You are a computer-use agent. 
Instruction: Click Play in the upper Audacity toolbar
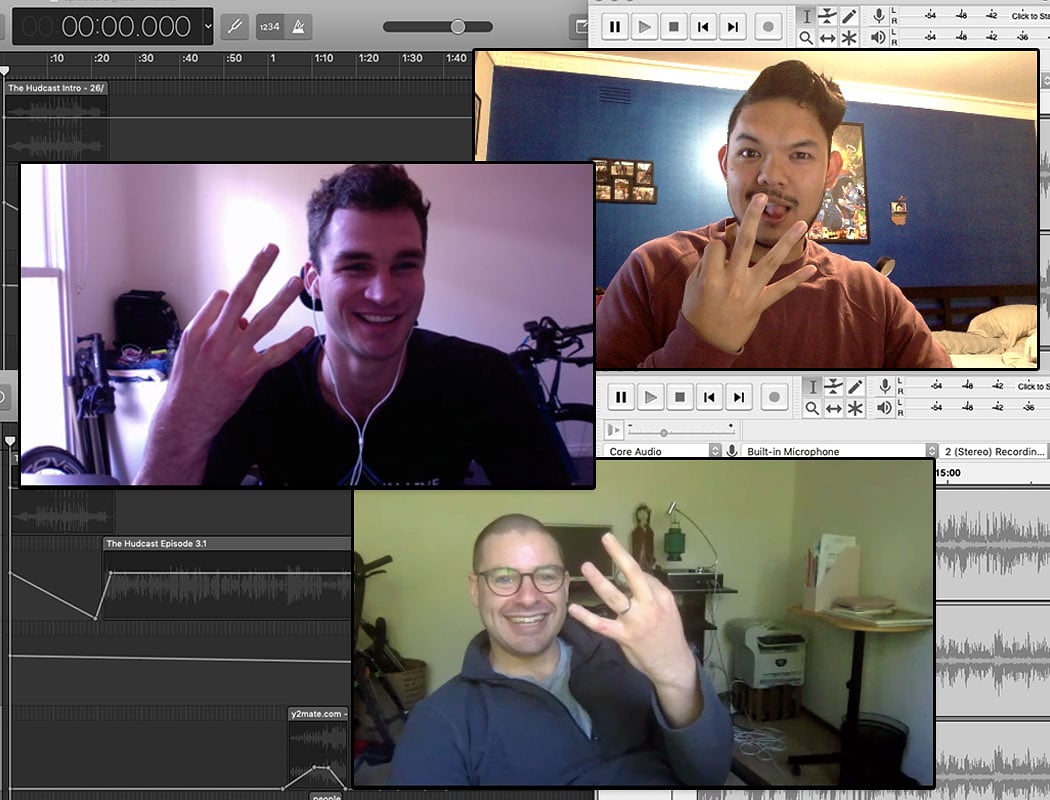tap(644, 27)
